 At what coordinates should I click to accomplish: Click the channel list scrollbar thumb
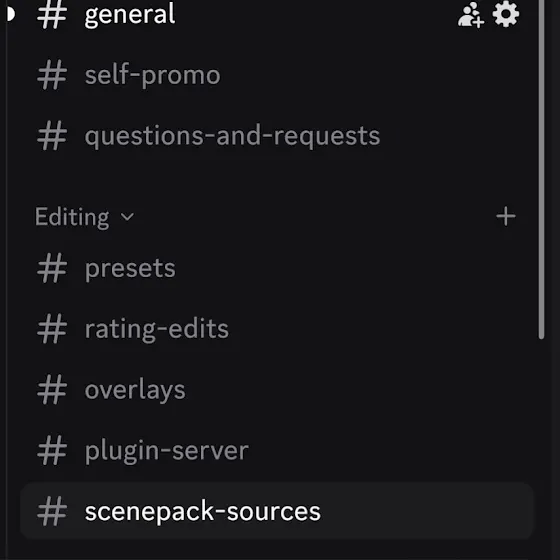click(x=541, y=168)
